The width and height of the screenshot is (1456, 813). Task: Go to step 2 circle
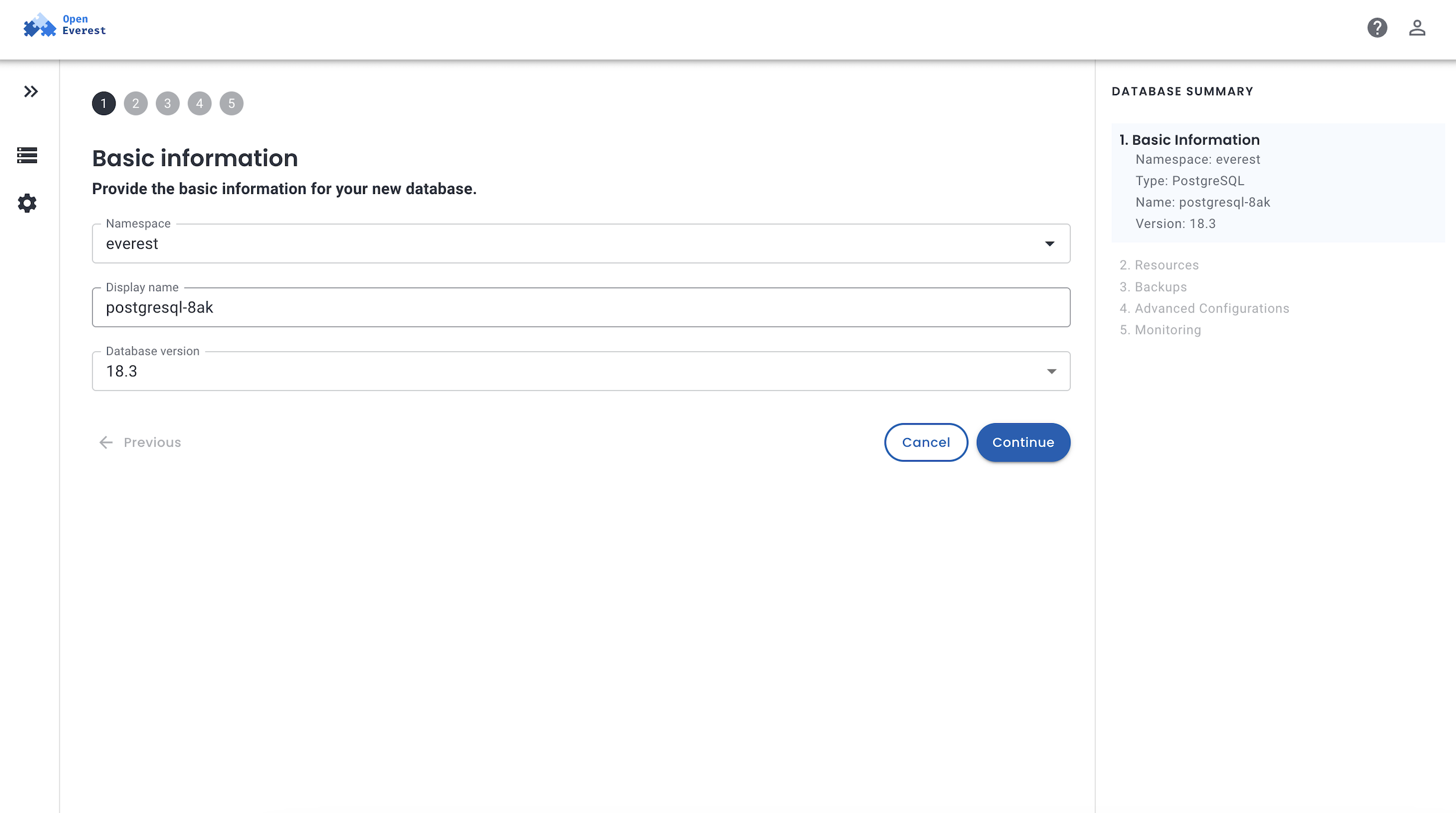point(136,104)
